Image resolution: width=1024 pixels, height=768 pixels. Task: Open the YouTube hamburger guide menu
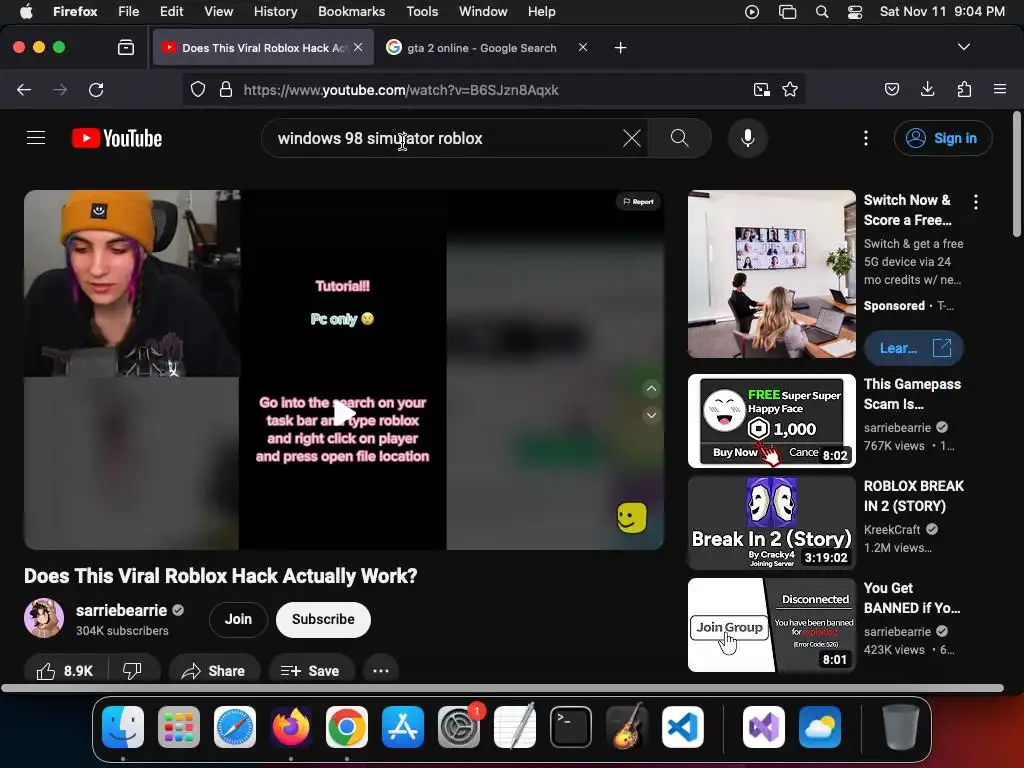(36, 138)
